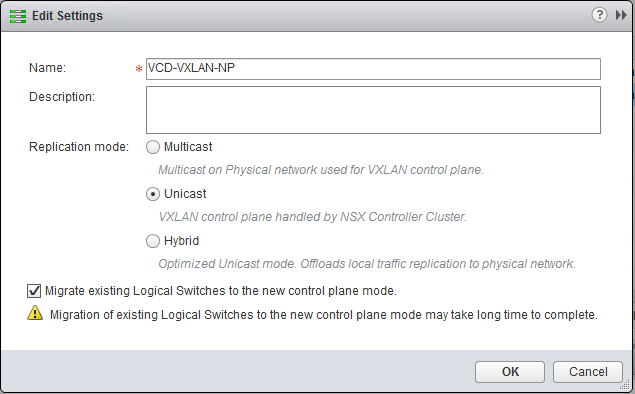Click the migration may take long time warning
The width and height of the screenshot is (635, 394).
[324, 315]
